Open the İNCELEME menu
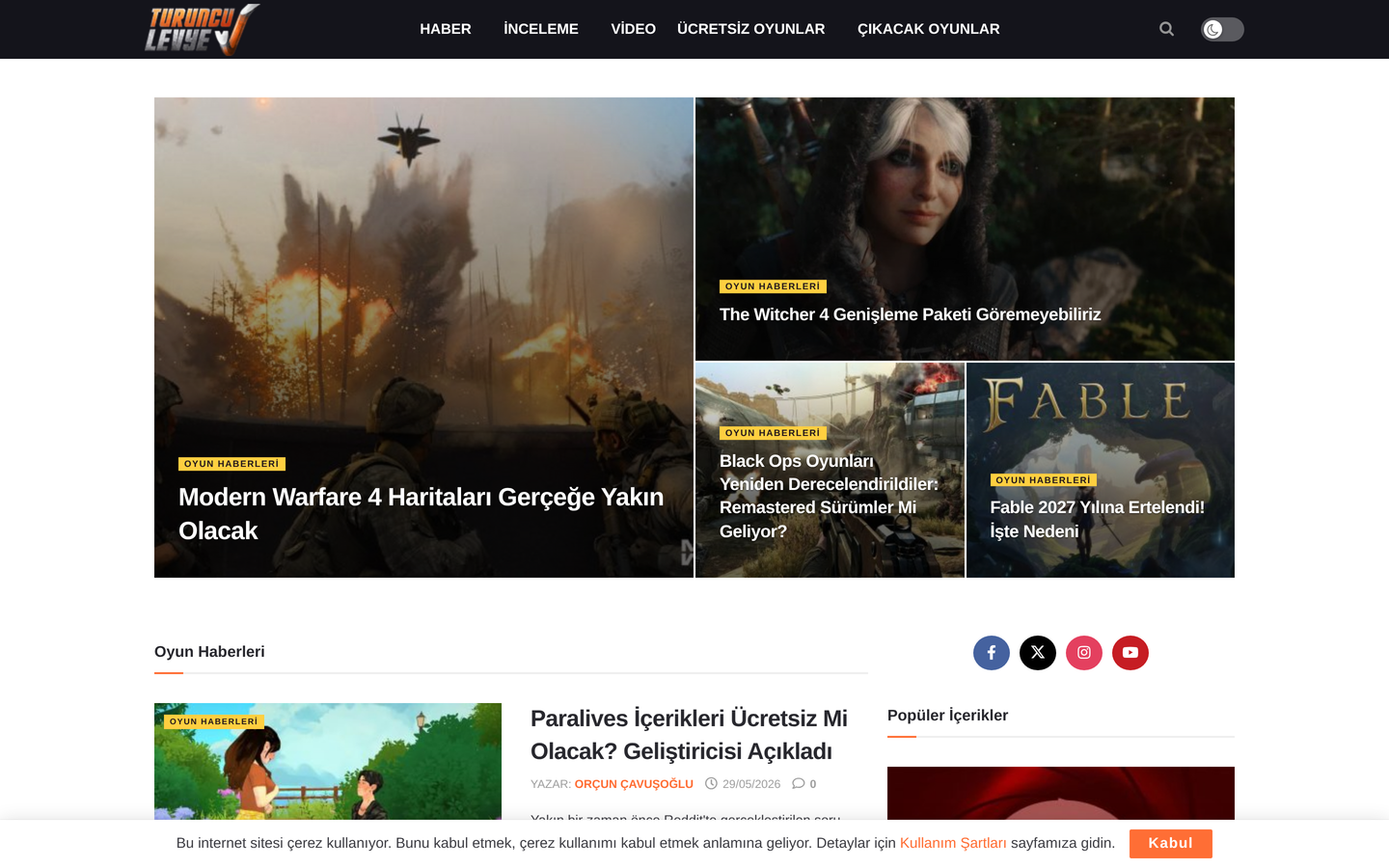Viewport: 1389px width, 868px height. pyautogui.click(x=541, y=29)
